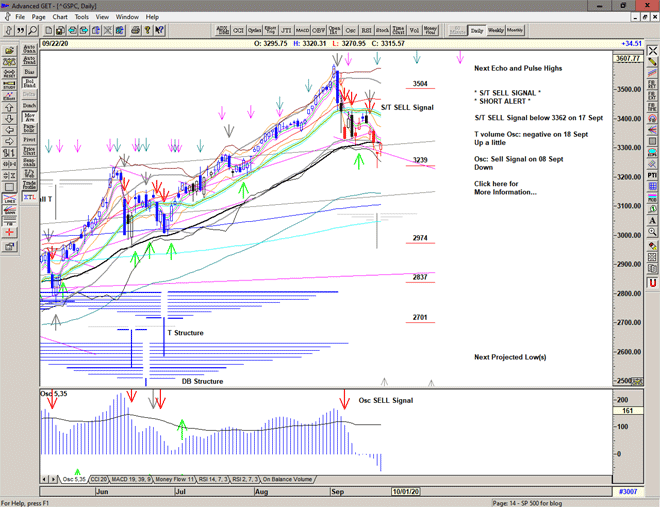Open the Chart menu
The image size is (660, 507).
coord(60,17)
